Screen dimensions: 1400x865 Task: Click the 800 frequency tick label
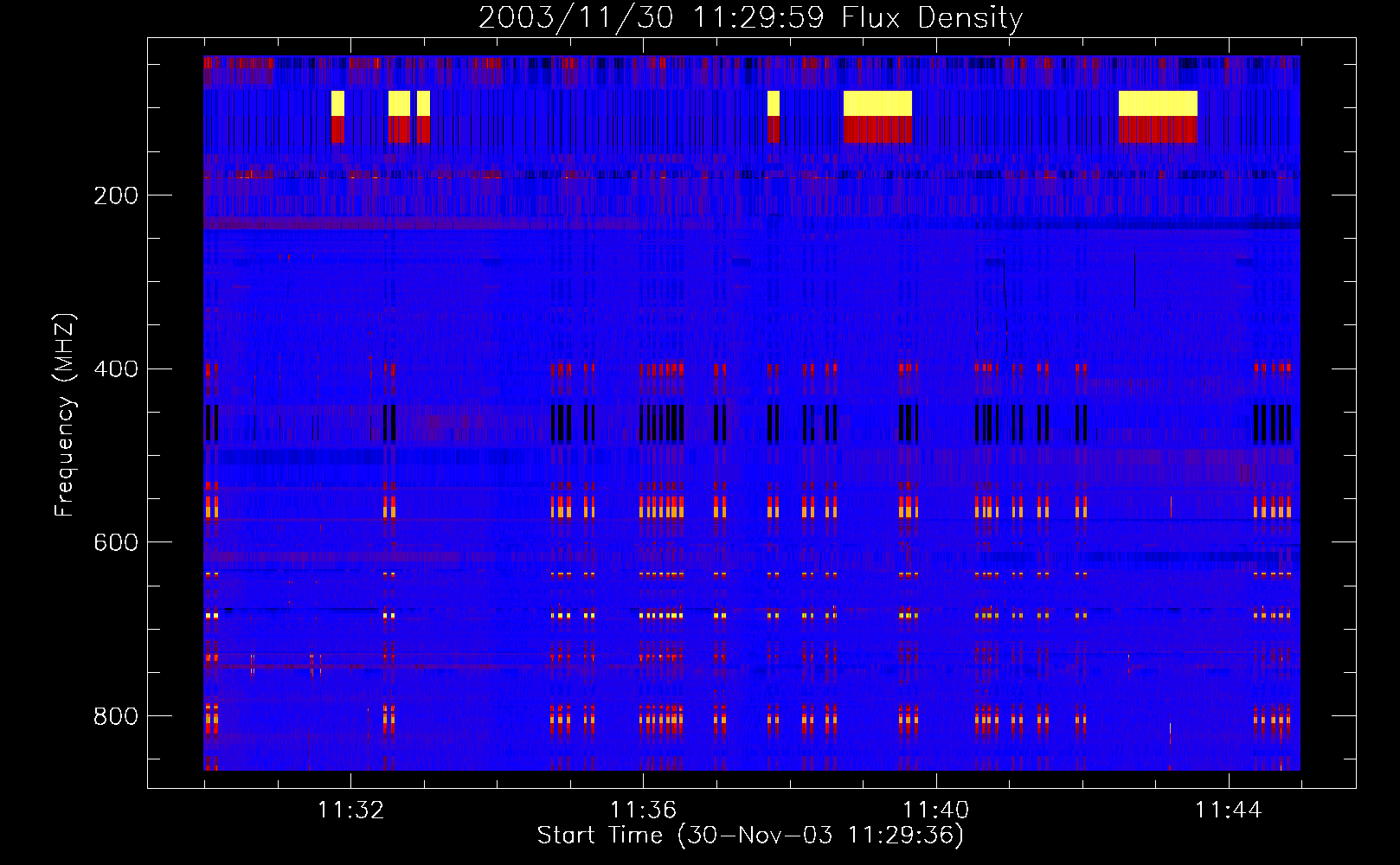click(116, 716)
